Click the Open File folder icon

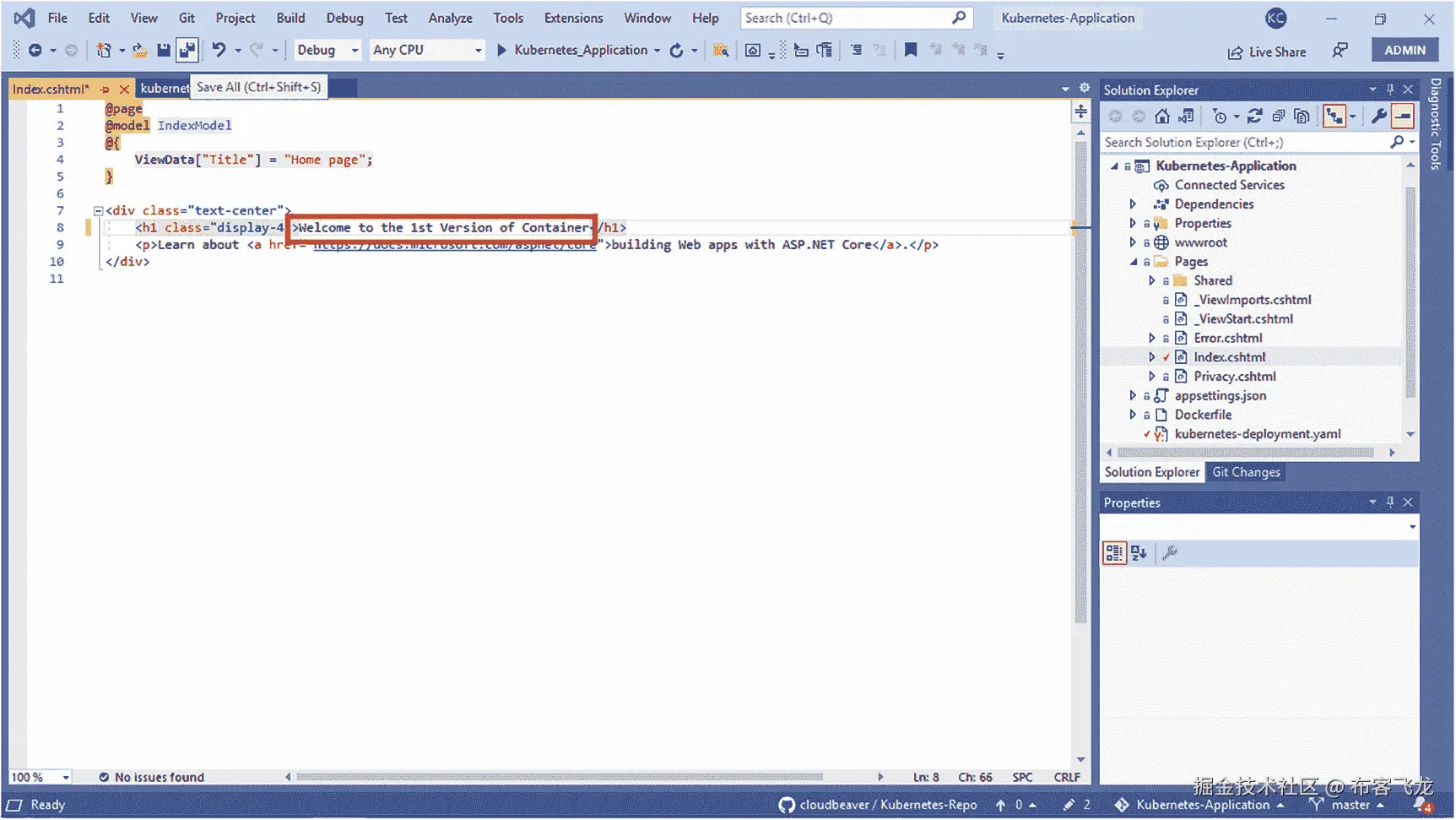pyautogui.click(x=140, y=51)
